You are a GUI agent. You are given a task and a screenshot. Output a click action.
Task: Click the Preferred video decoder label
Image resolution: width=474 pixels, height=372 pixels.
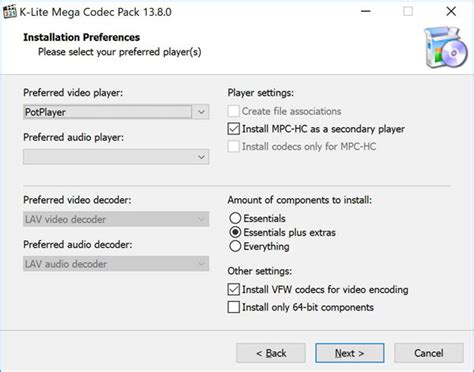click(77, 200)
